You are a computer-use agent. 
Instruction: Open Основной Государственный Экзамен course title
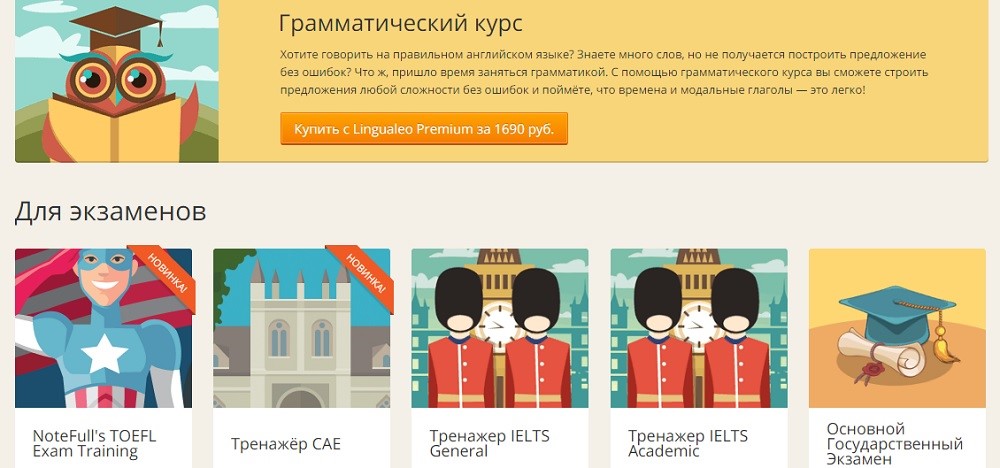(894, 444)
